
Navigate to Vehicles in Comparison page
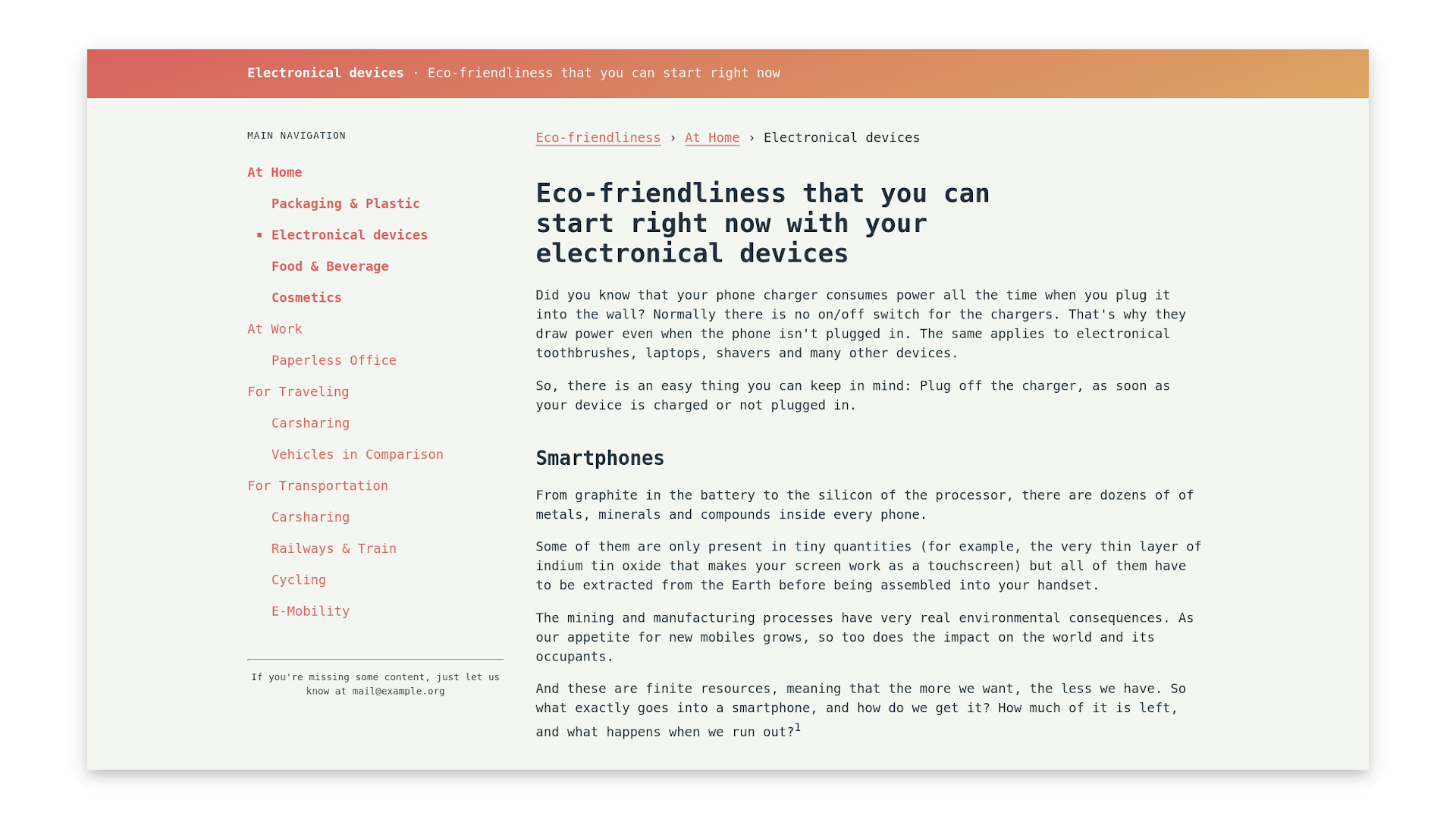358,454
